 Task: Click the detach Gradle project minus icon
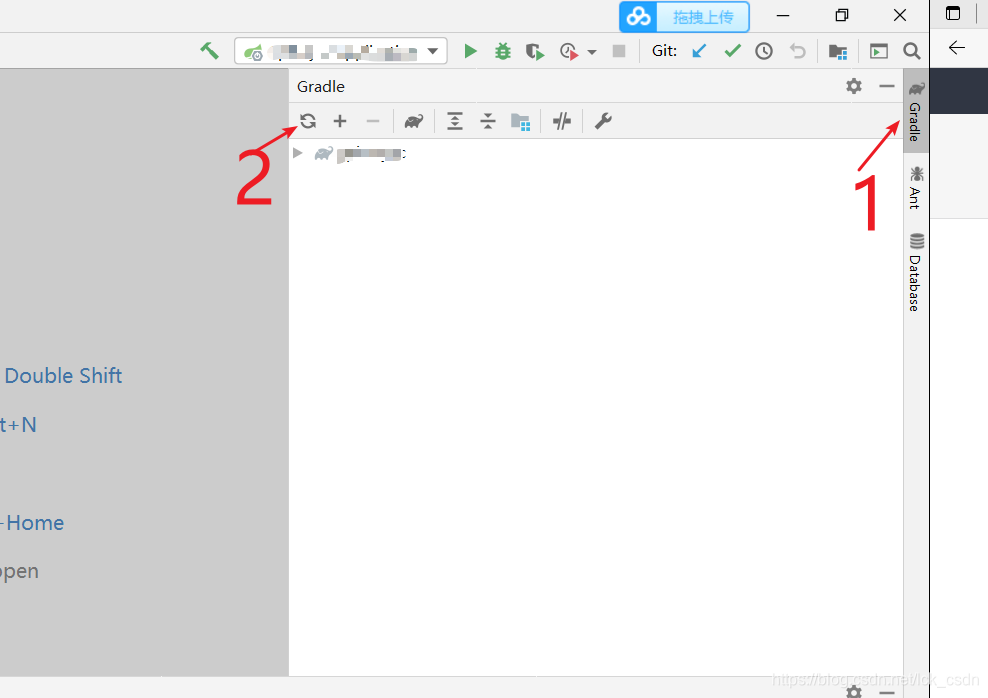pyautogui.click(x=373, y=121)
